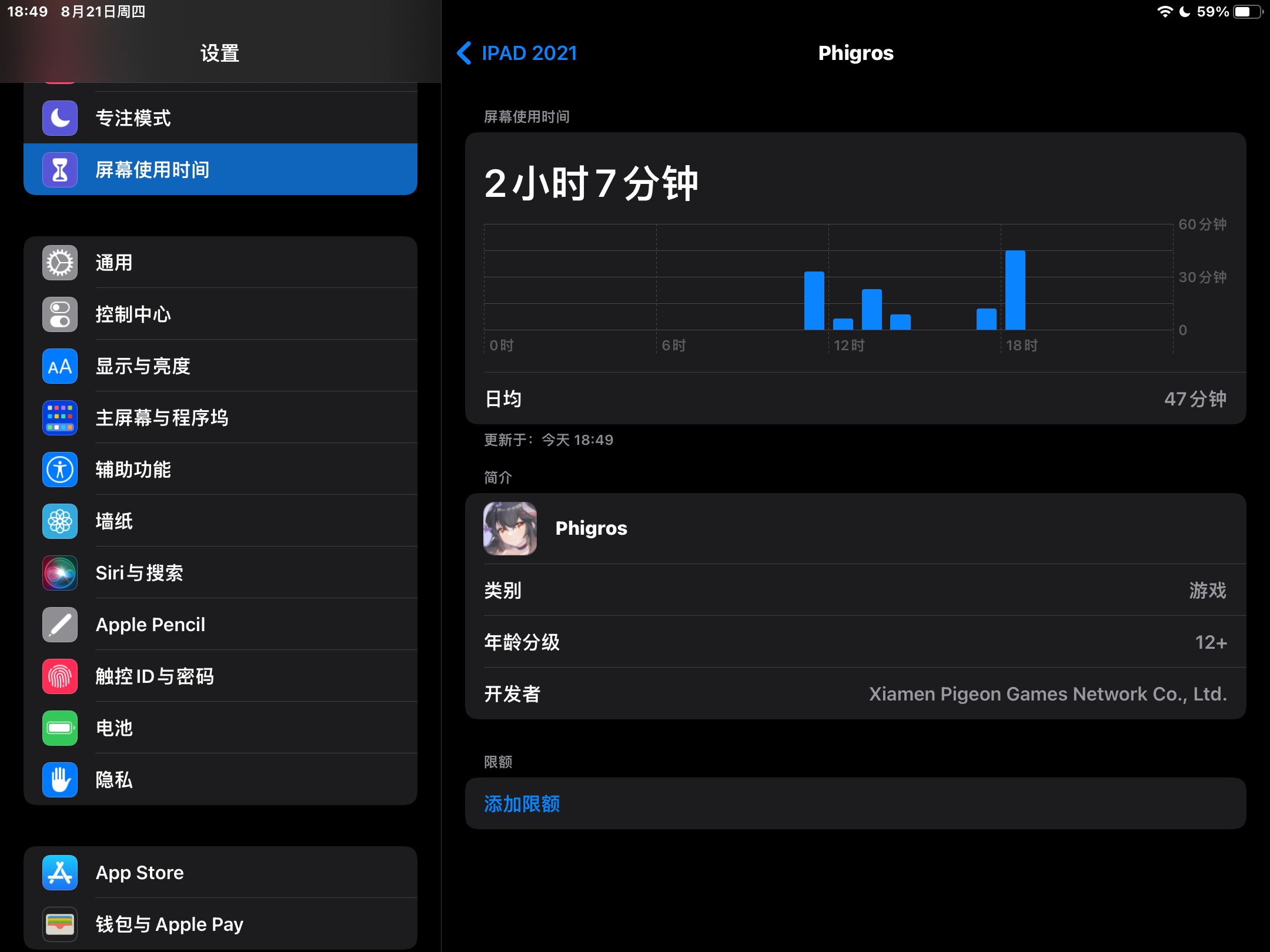1270x952 pixels.
Task: Tap the 更新于 今天 18:49 text
Action: click(549, 440)
